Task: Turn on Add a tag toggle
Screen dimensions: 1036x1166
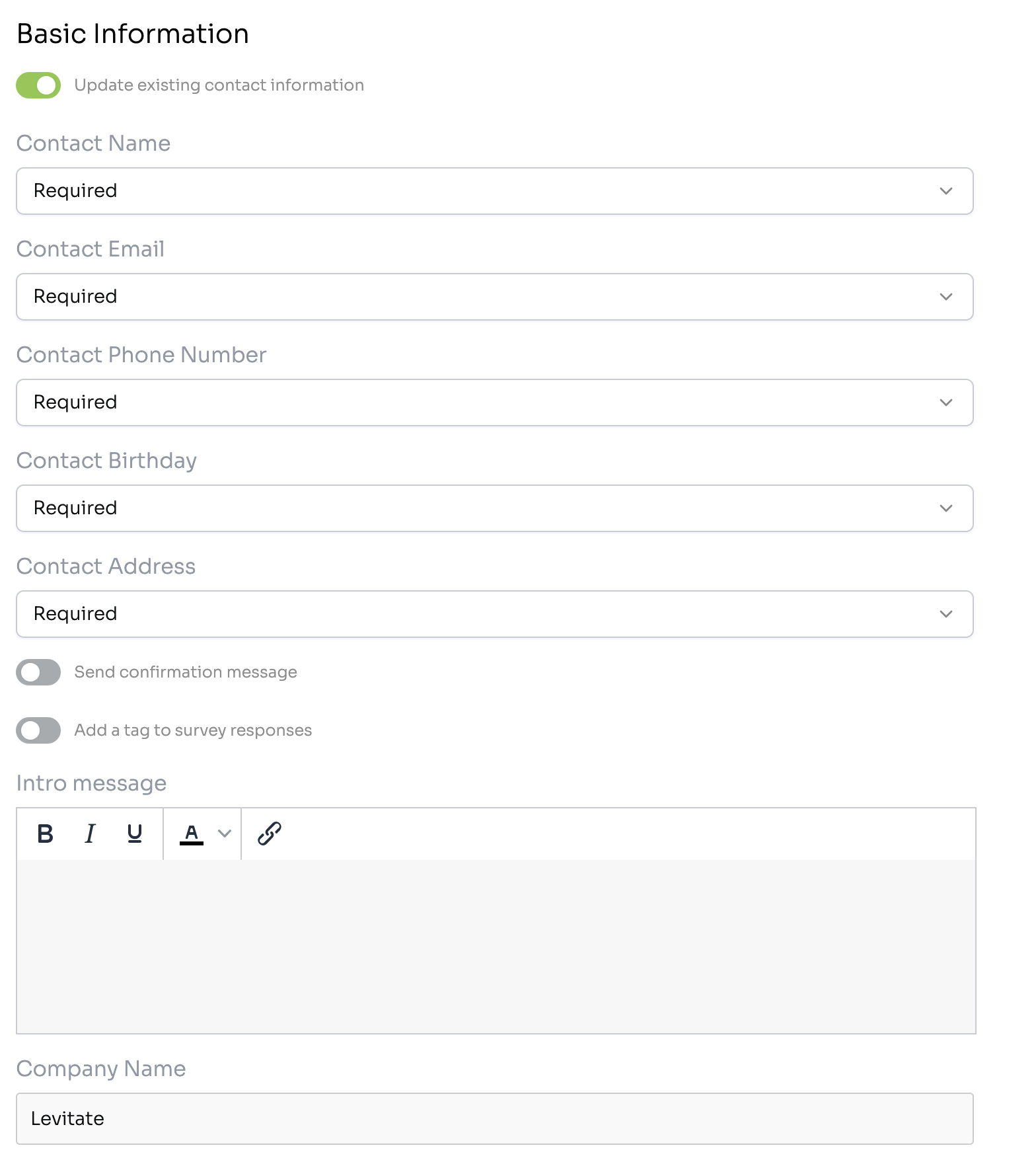Action: (38, 730)
